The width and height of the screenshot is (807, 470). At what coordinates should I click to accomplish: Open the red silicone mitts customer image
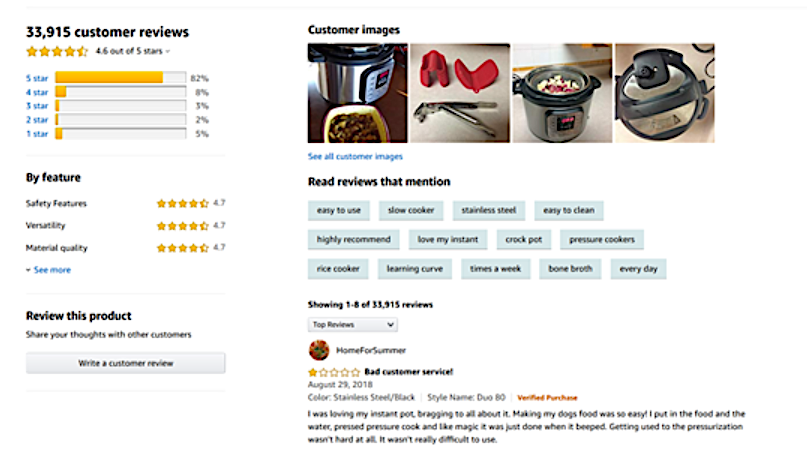tap(460, 93)
